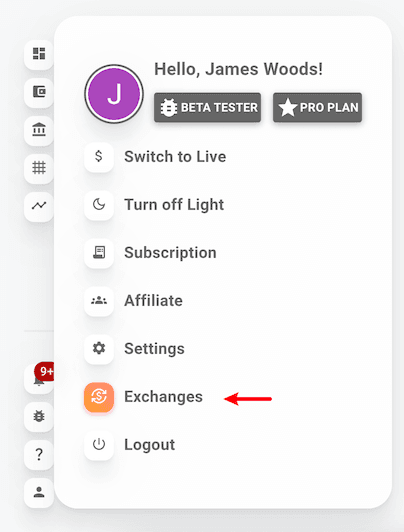This screenshot has height=532, width=404.
Task: Open the dashboard icon in sidebar
Action: pyautogui.click(x=39, y=54)
